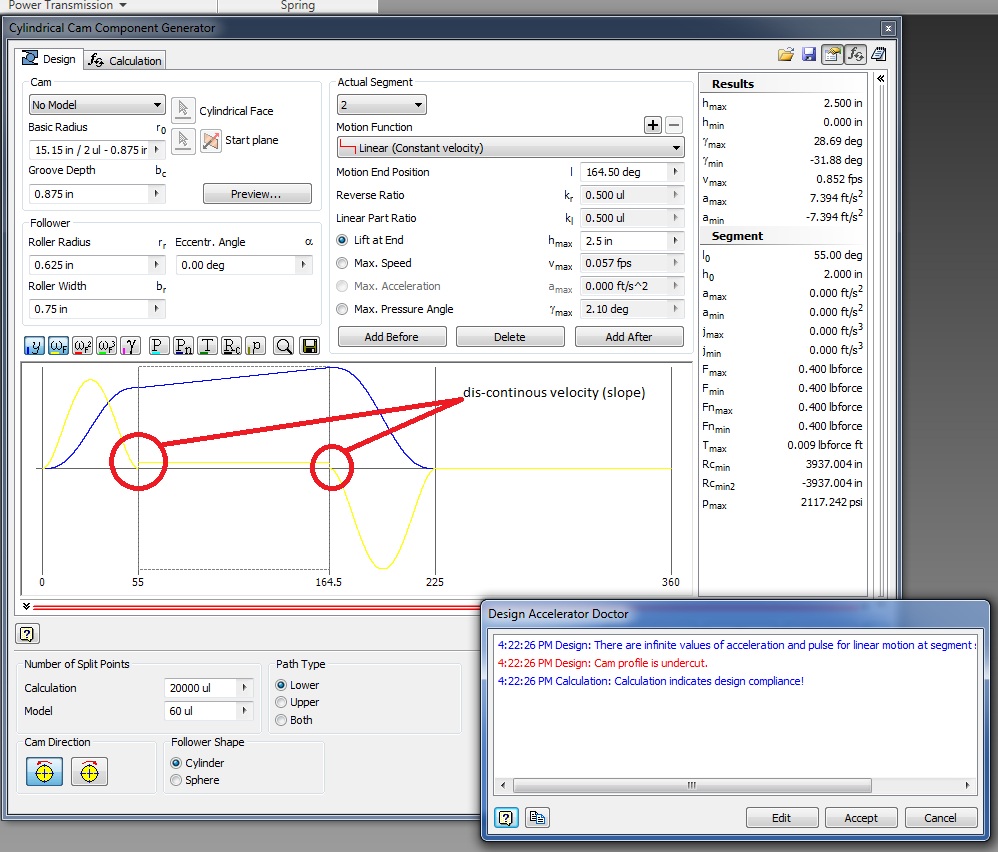The height and width of the screenshot is (852, 998).
Task: Open the Motion Function dropdown
Action: click(679, 147)
